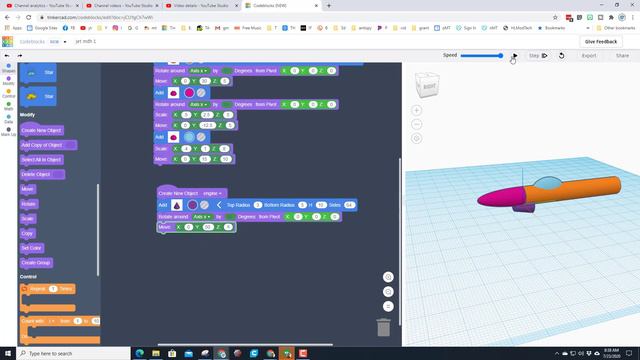The height and width of the screenshot is (360, 640).
Task: Select the Mark Up category in the sidebar
Action: pos(9,131)
